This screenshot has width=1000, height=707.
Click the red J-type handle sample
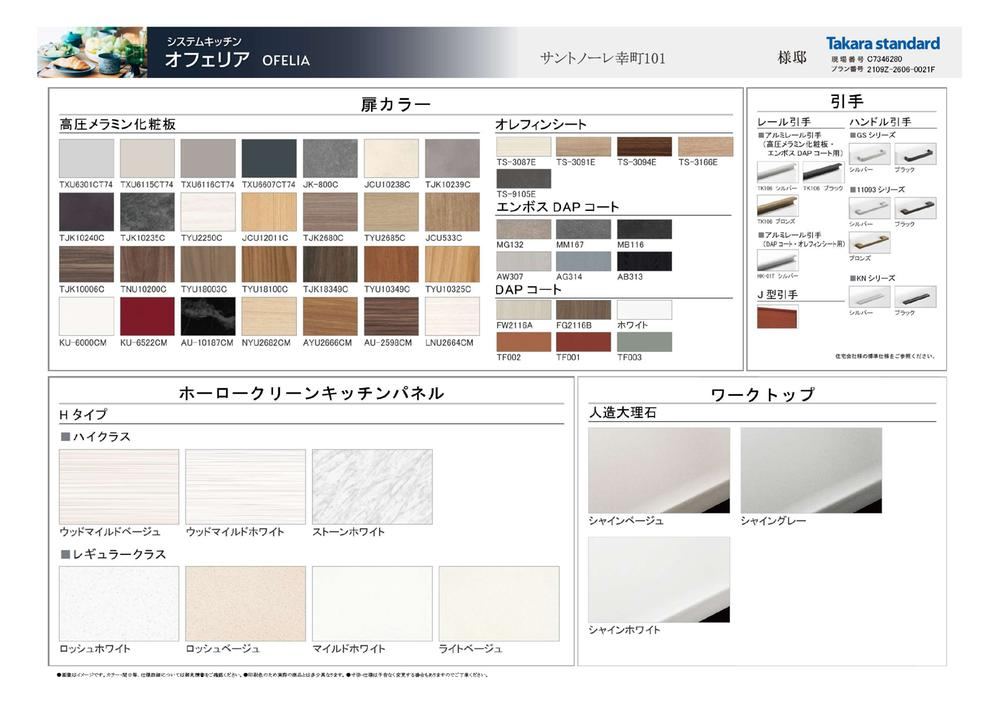(777, 317)
